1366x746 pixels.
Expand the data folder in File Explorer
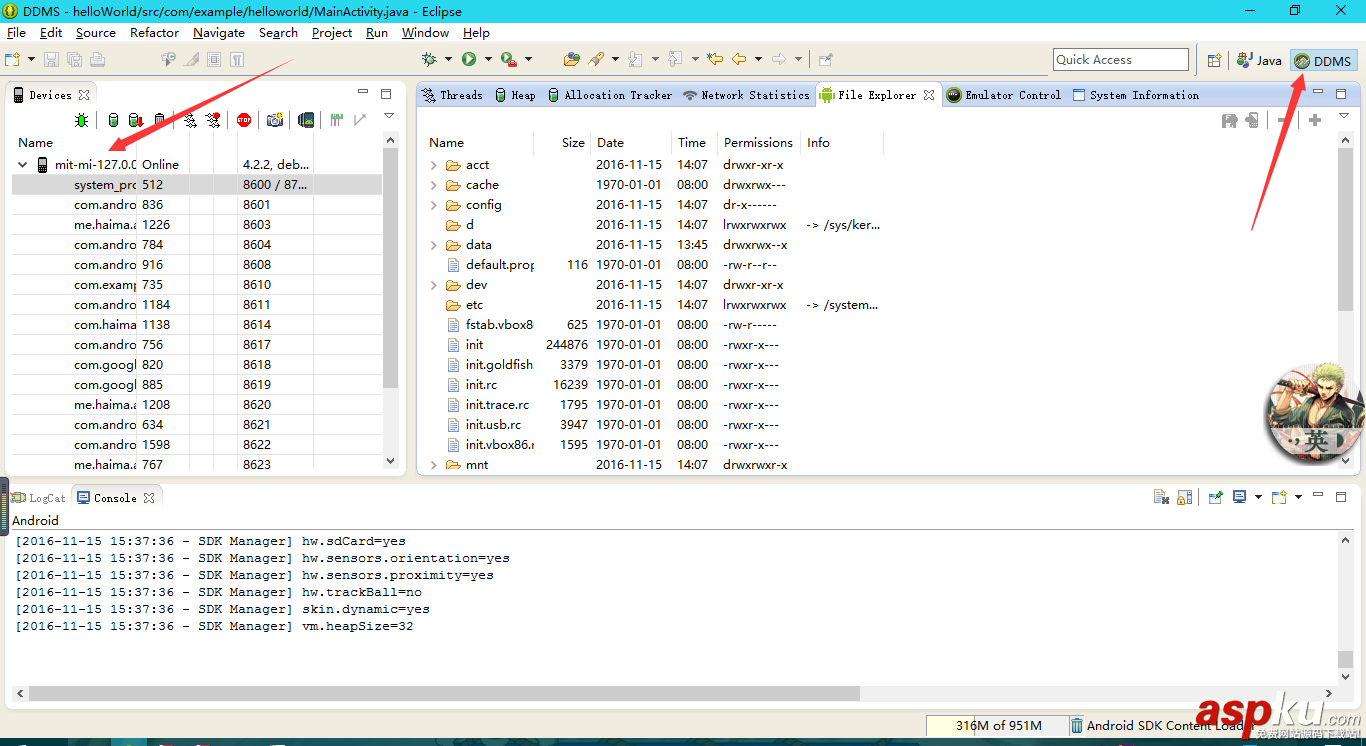point(434,245)
